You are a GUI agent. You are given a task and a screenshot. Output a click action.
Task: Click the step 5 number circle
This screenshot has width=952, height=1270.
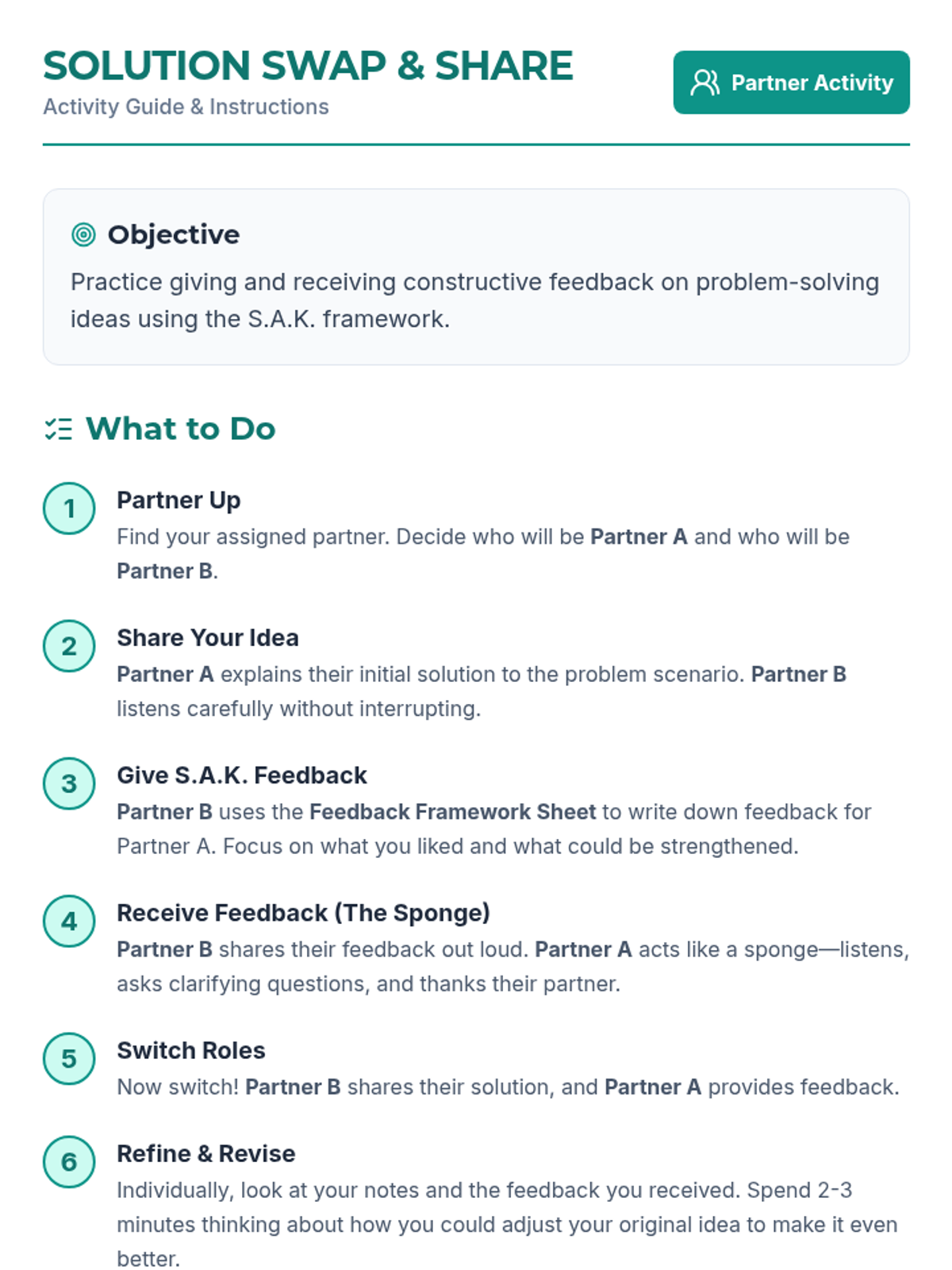[x=69, y=1058]
